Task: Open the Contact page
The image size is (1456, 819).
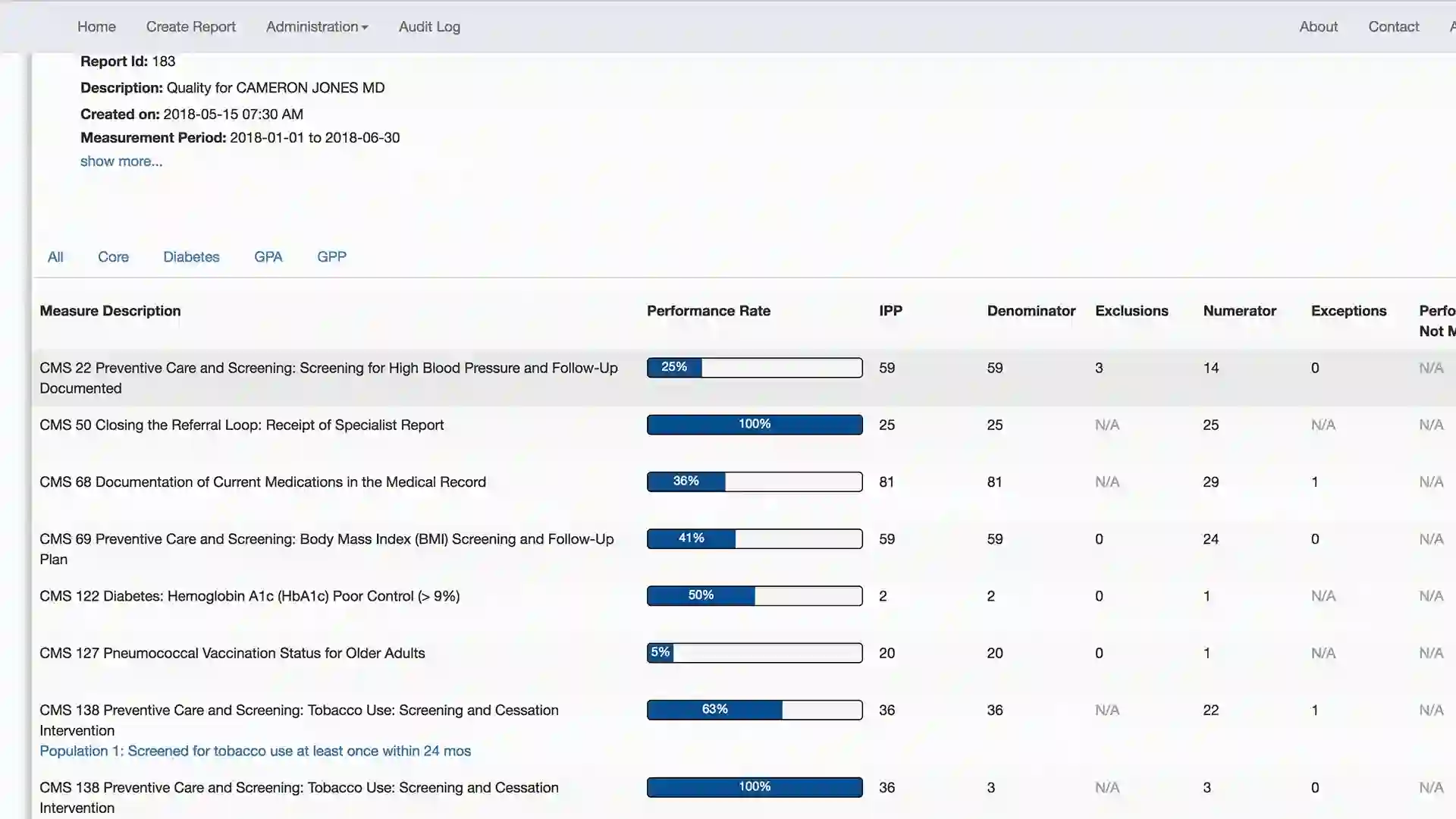Action: [1393, 27]
